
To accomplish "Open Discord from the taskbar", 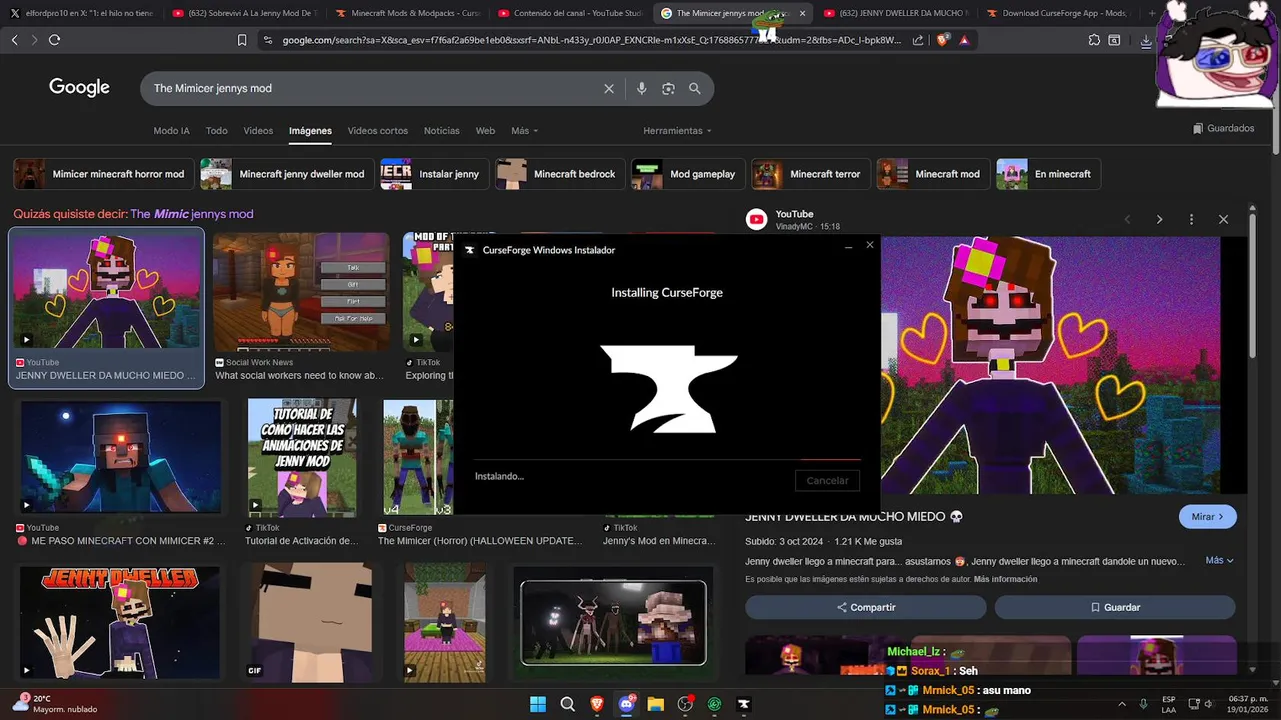I will 626,704.
